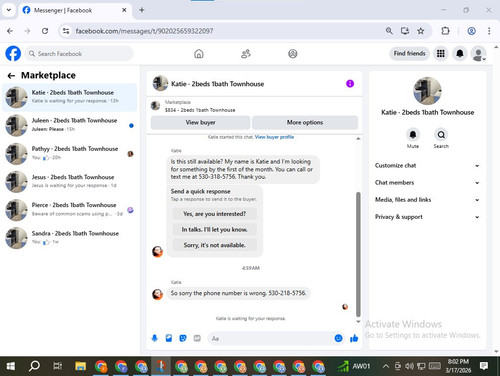Image resolution: width=500 pixels, height=376 pixels.
Task: Open the Home feed icon
Action: pos(199,54)
